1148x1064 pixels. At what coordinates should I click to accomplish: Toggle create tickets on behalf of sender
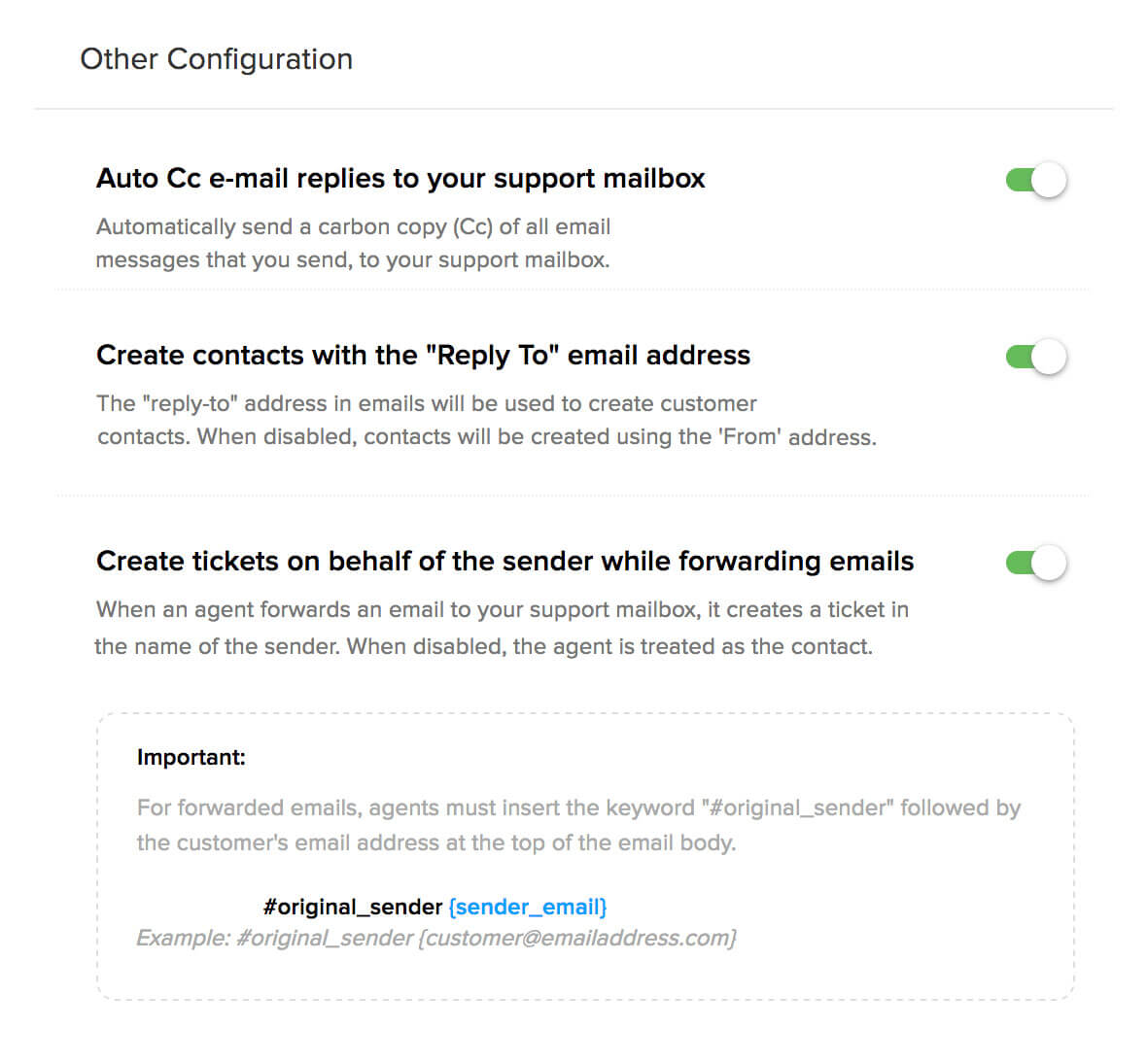pyautogui.click(x=1035, y=564)
